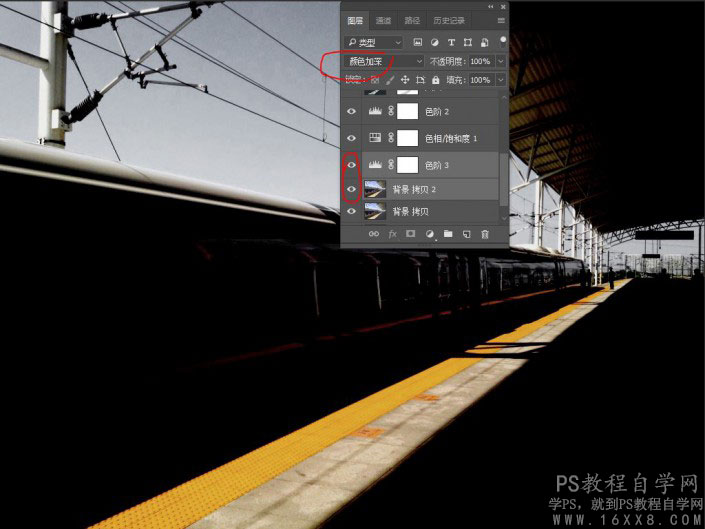
Task: Open the layer styles fx button
Action: pyautogui.click(x=393, y=234)
